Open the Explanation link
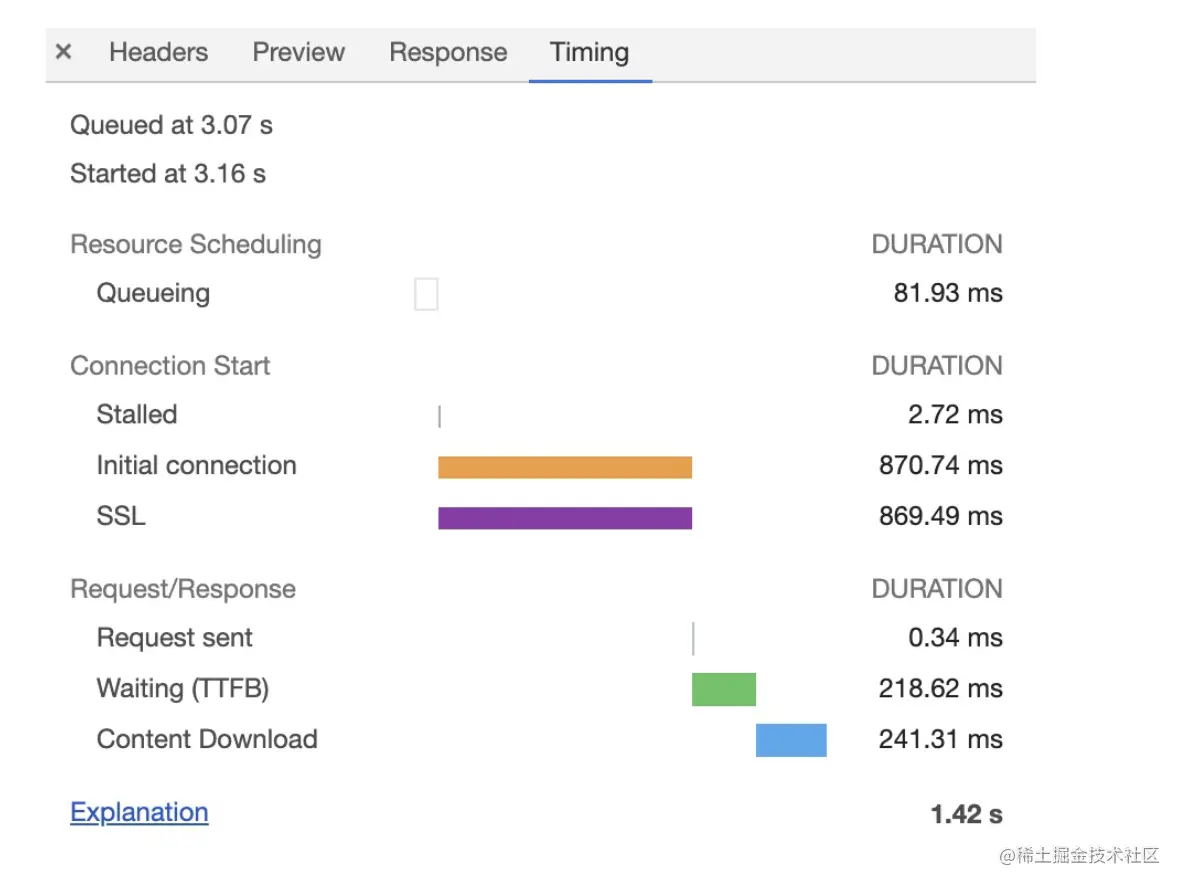This screenshot has height=890, width=1184. point(139,812)
